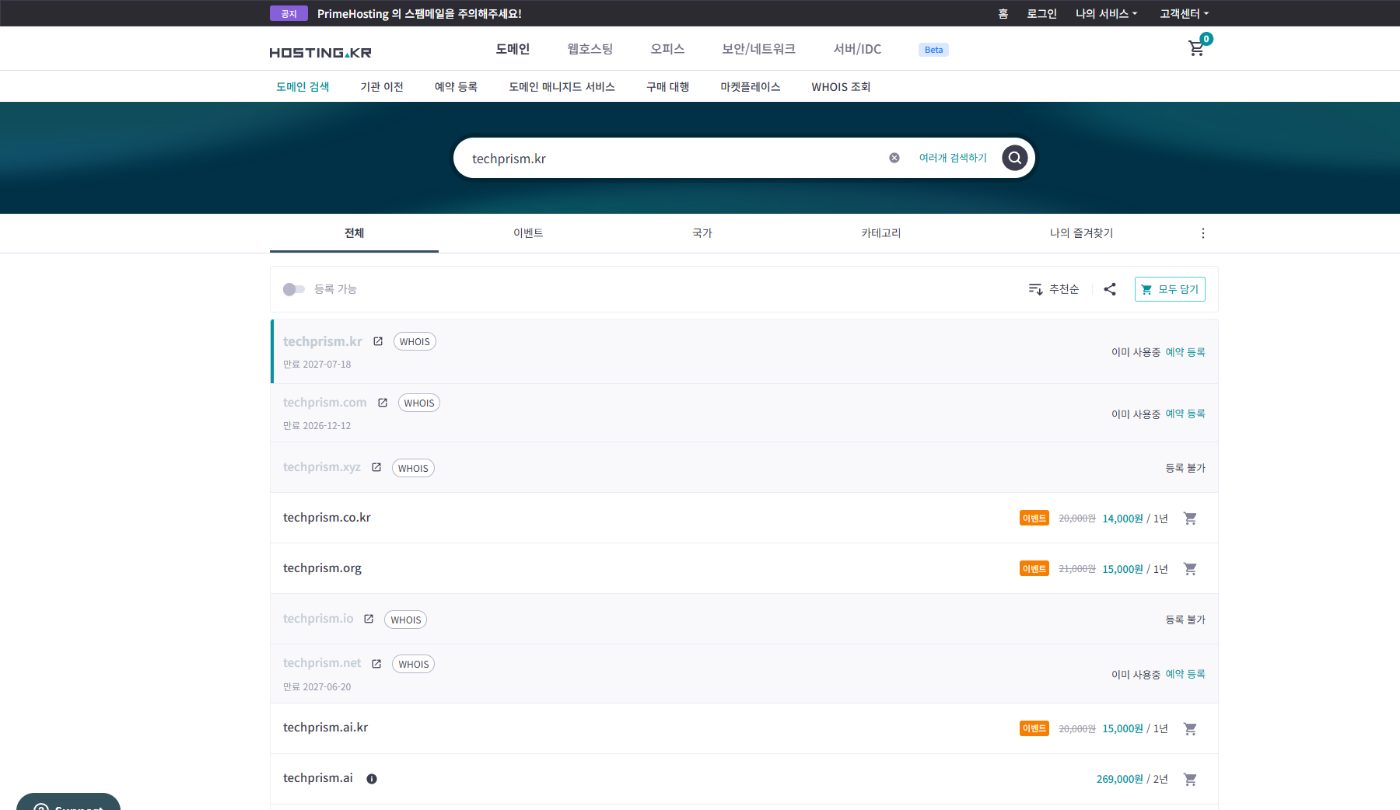Click 예약 등록 link for techprism.com
This screenshot has width=1400, height=810.
click(x=1185, y=413)
